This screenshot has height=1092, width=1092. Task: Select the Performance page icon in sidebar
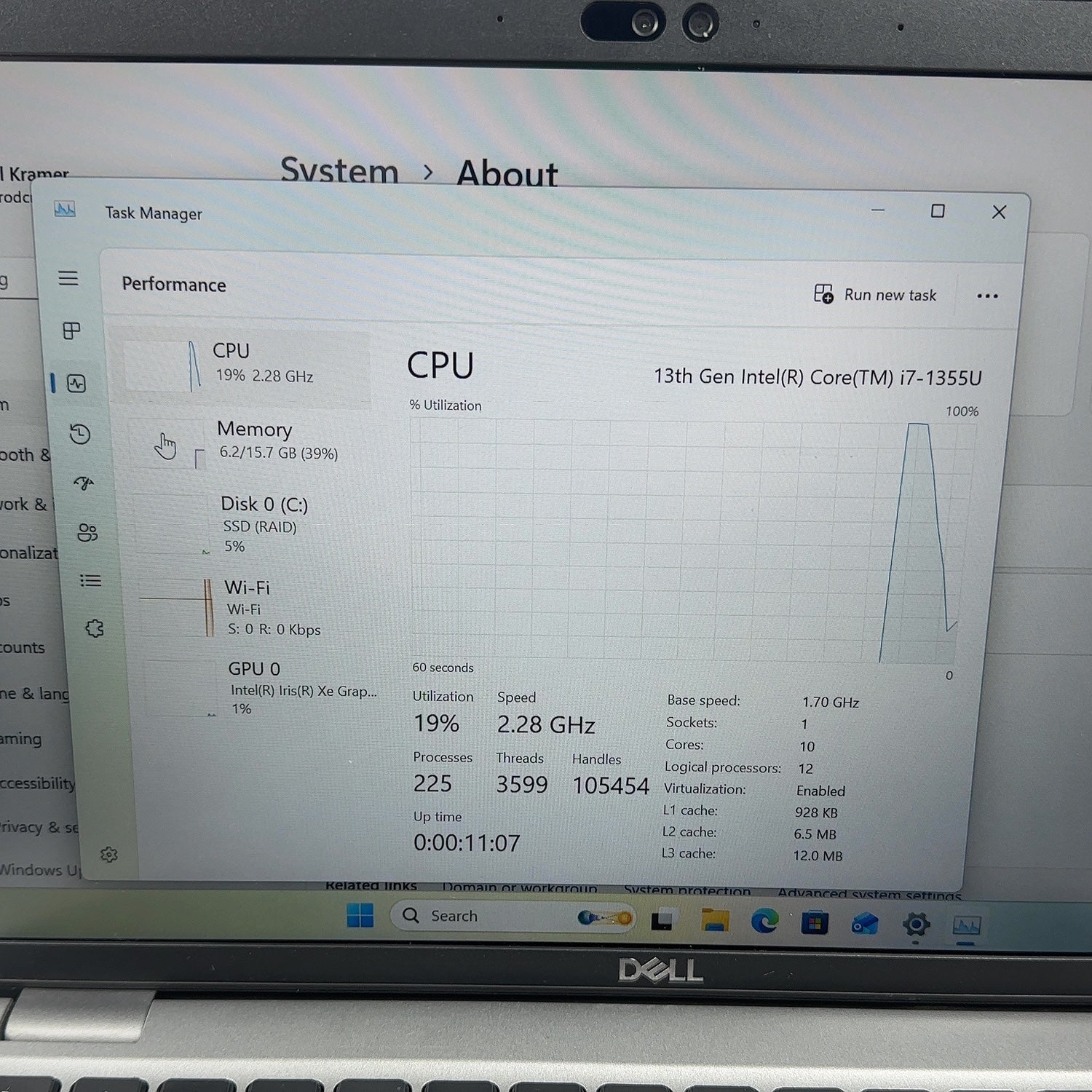click(76, 384)
